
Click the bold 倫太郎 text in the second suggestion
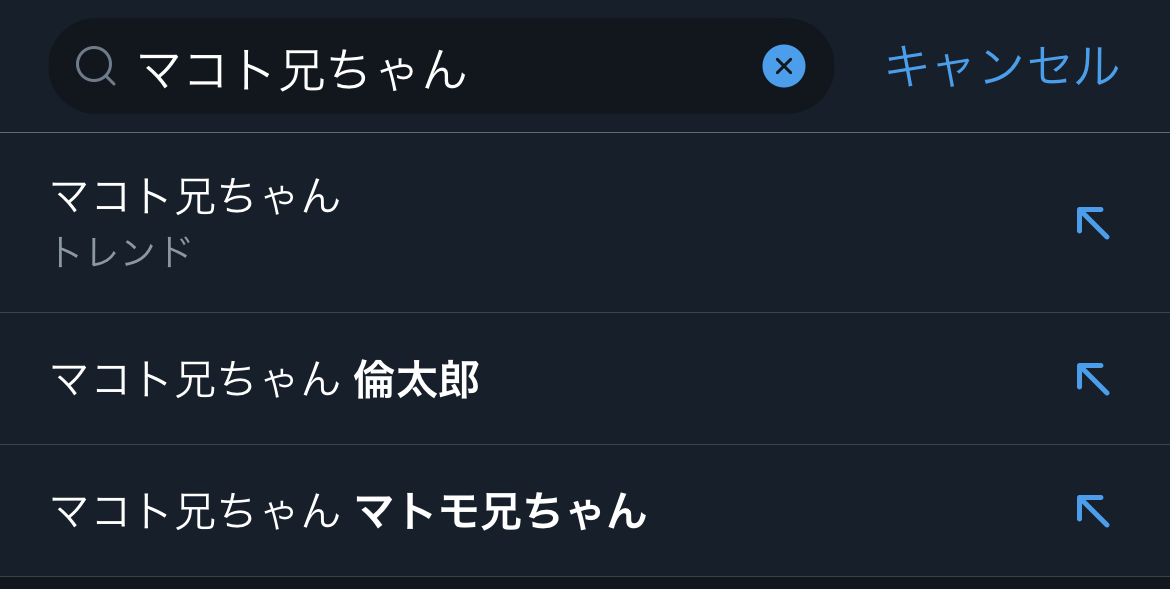point(416,380)
